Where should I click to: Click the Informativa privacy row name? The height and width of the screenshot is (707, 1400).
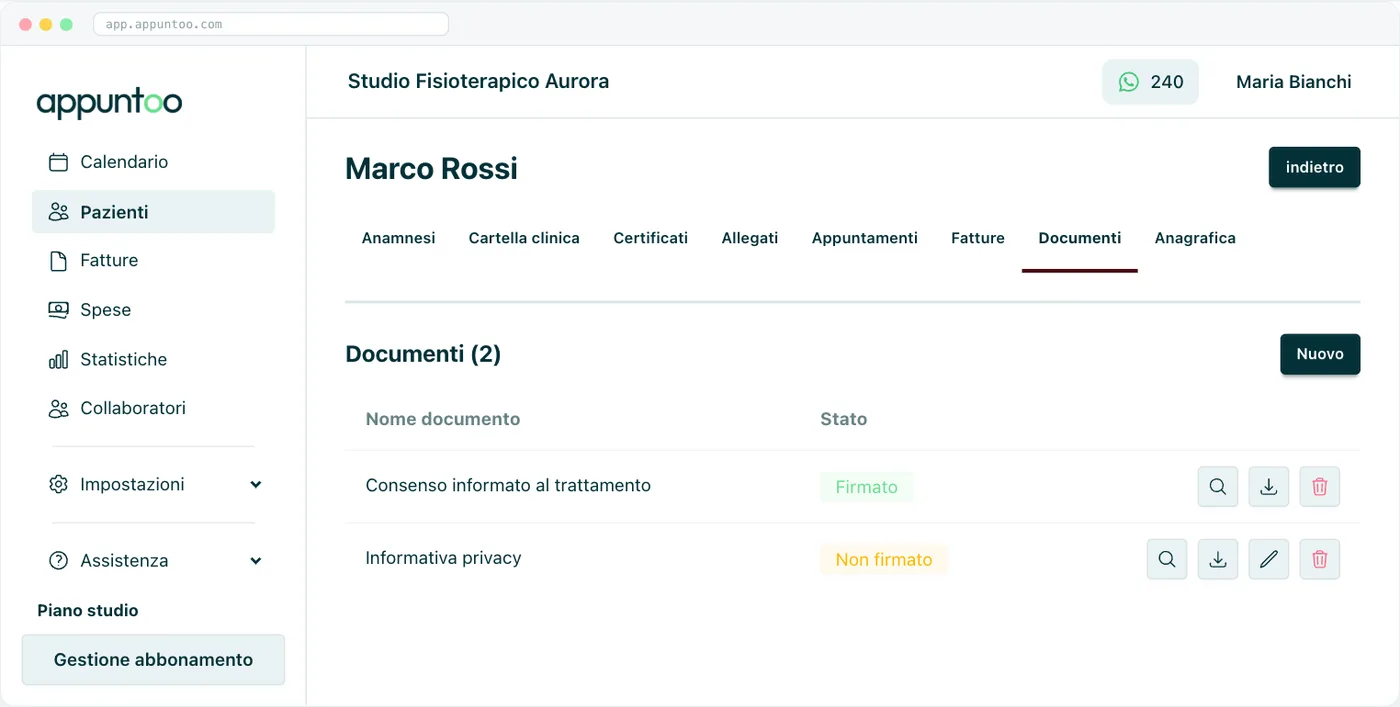pyautogui.click(x=444, y=558)
